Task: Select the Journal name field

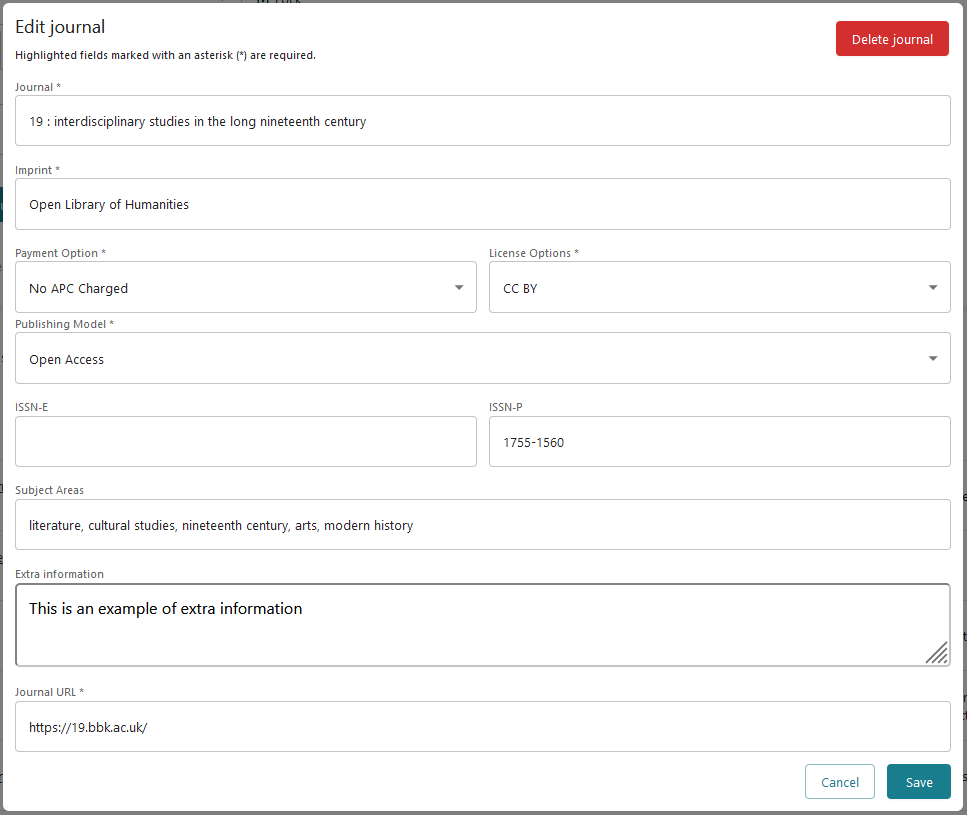Action: pyautogui.click(x=483, y=120)
